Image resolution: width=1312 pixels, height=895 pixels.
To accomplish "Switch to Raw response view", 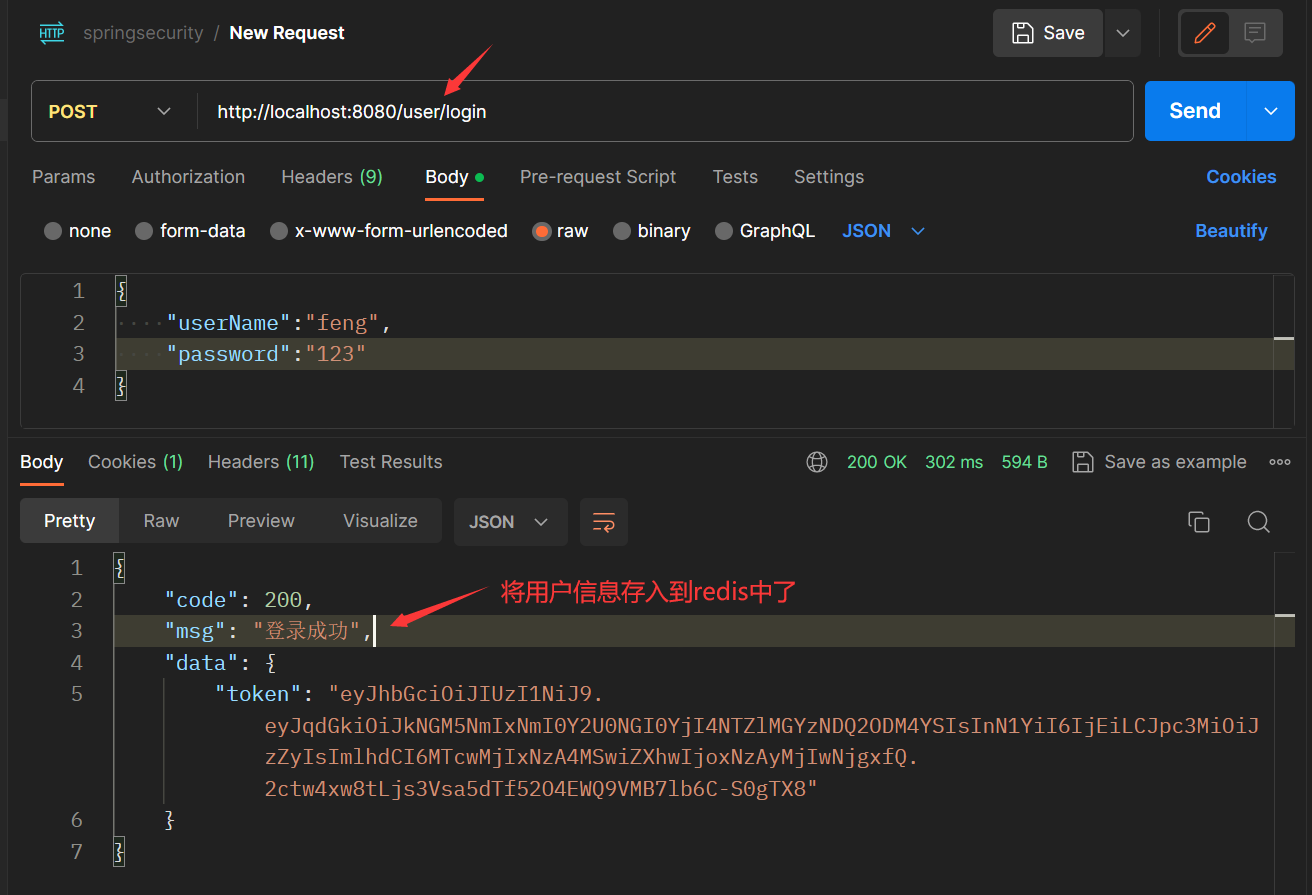I will pyautogui.click(x=161, y=521).
